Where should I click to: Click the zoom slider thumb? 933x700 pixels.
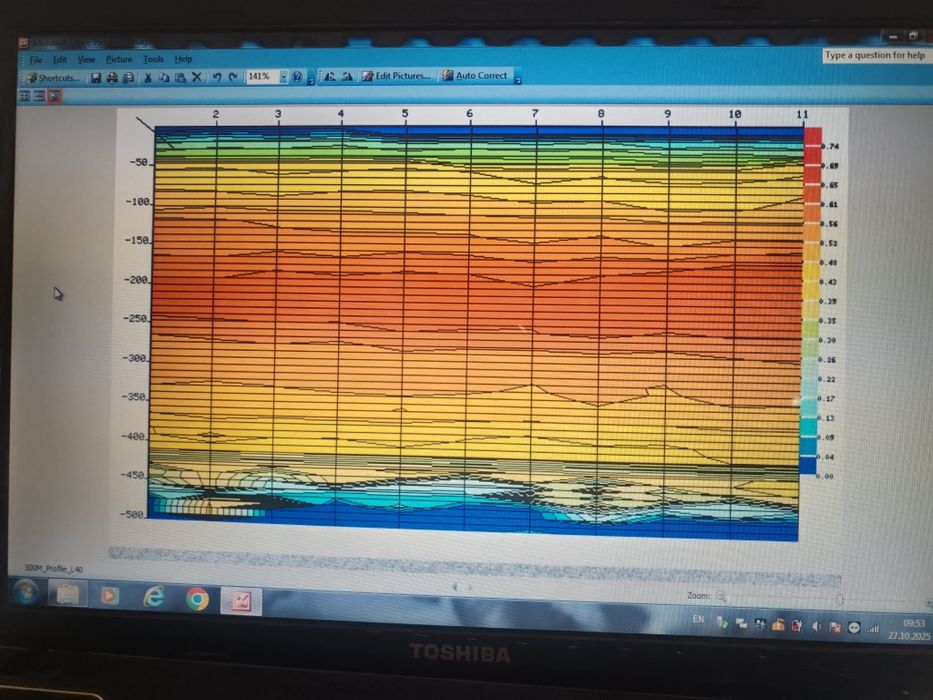click(840, 599)
